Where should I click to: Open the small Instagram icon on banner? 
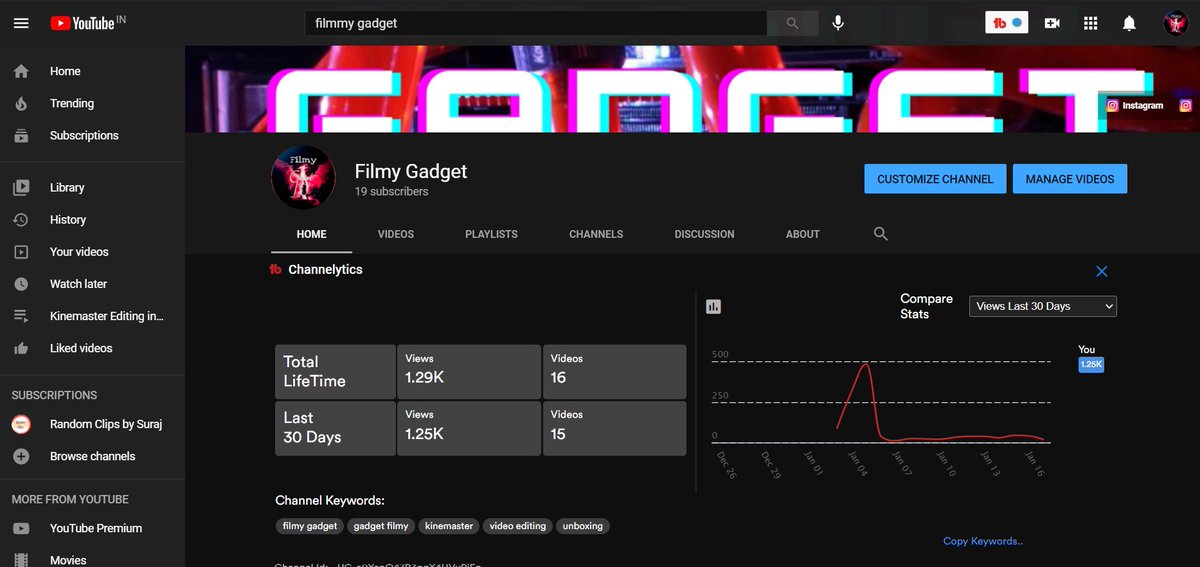(x=1185, y=105)
